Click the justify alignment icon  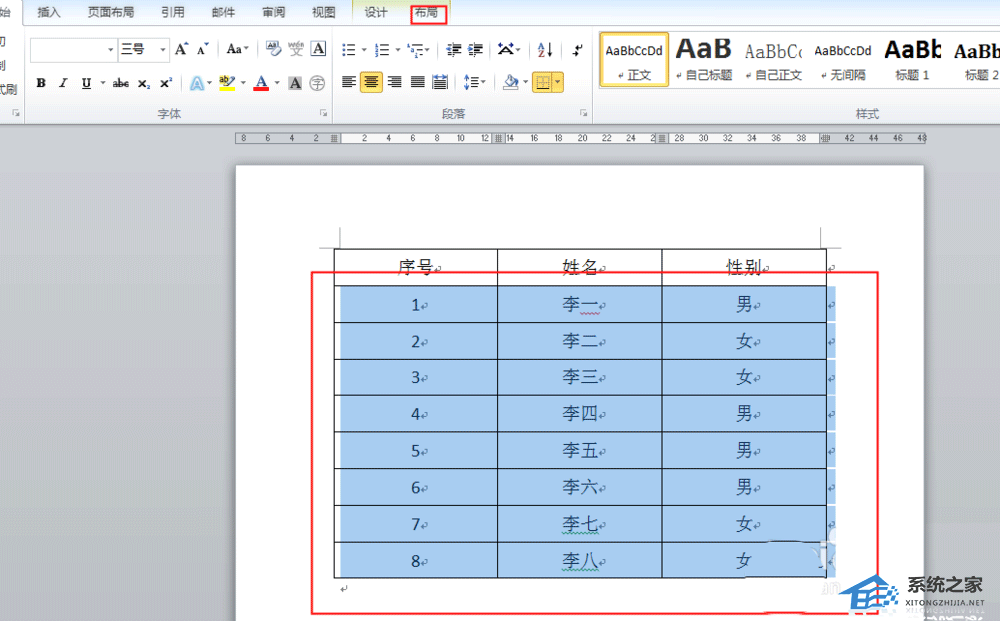coord(417,82)
